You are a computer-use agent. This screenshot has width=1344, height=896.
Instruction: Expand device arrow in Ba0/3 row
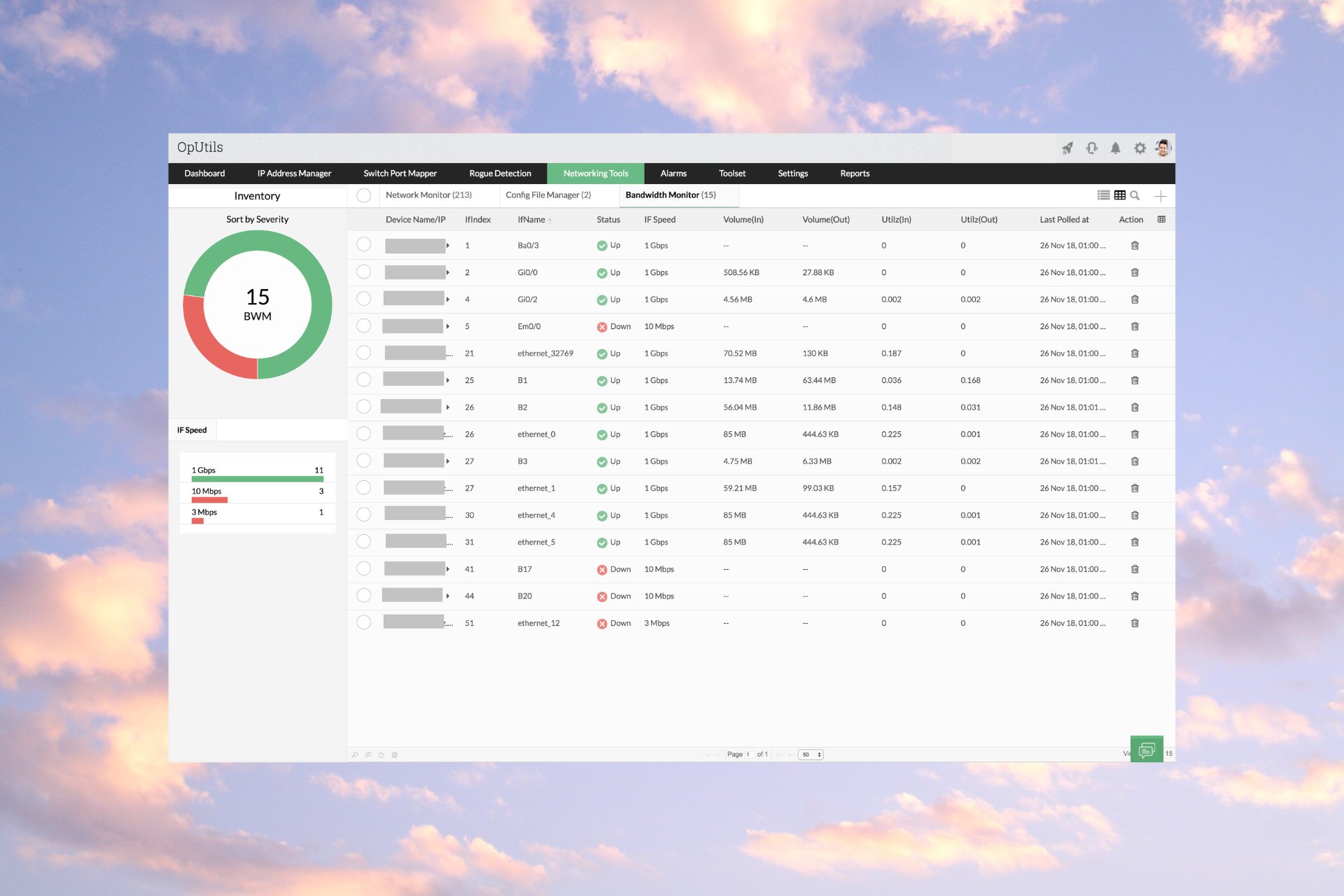click(448, 246)
